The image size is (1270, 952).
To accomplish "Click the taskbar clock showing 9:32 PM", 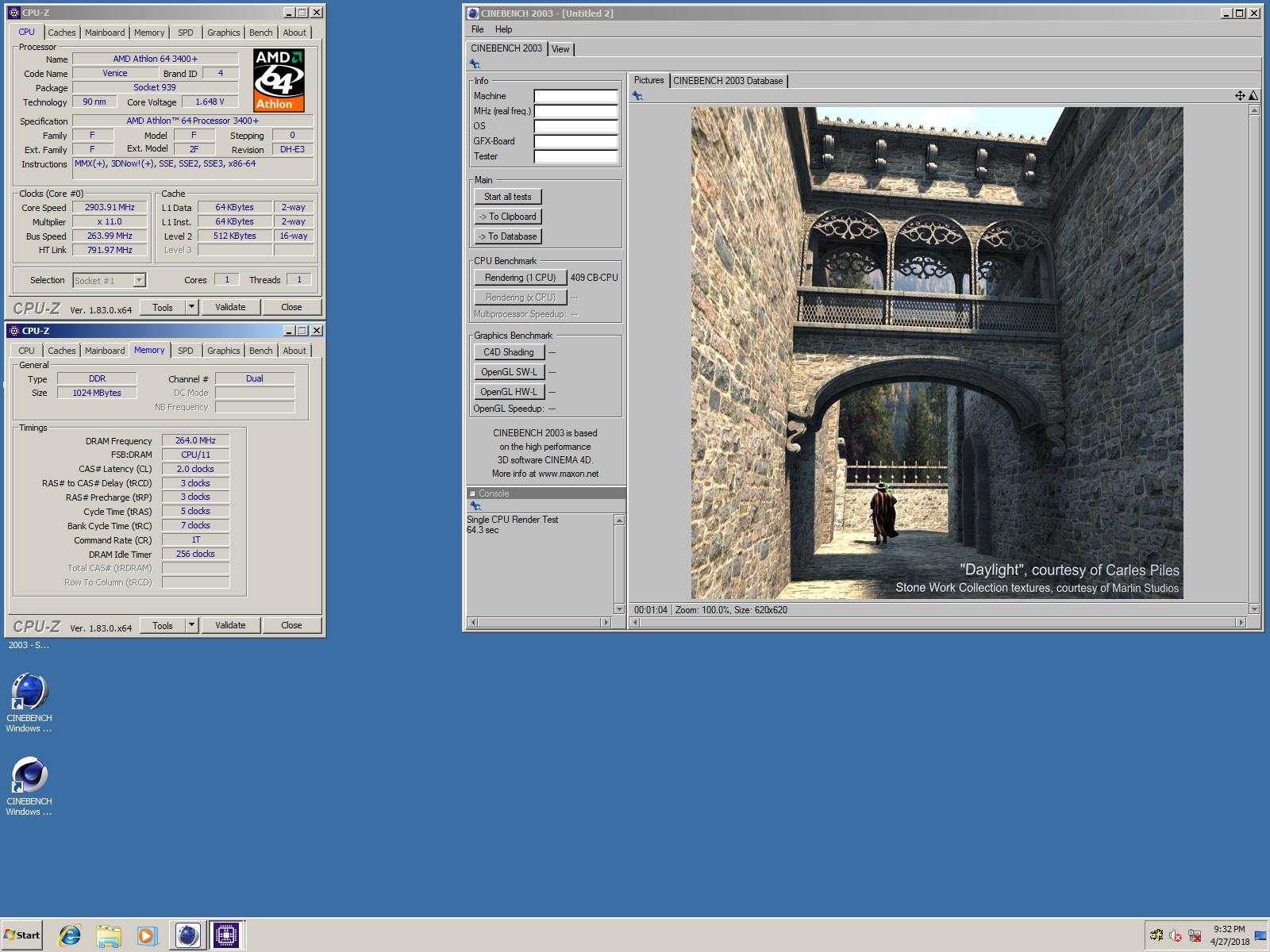I will [1229, 935].
